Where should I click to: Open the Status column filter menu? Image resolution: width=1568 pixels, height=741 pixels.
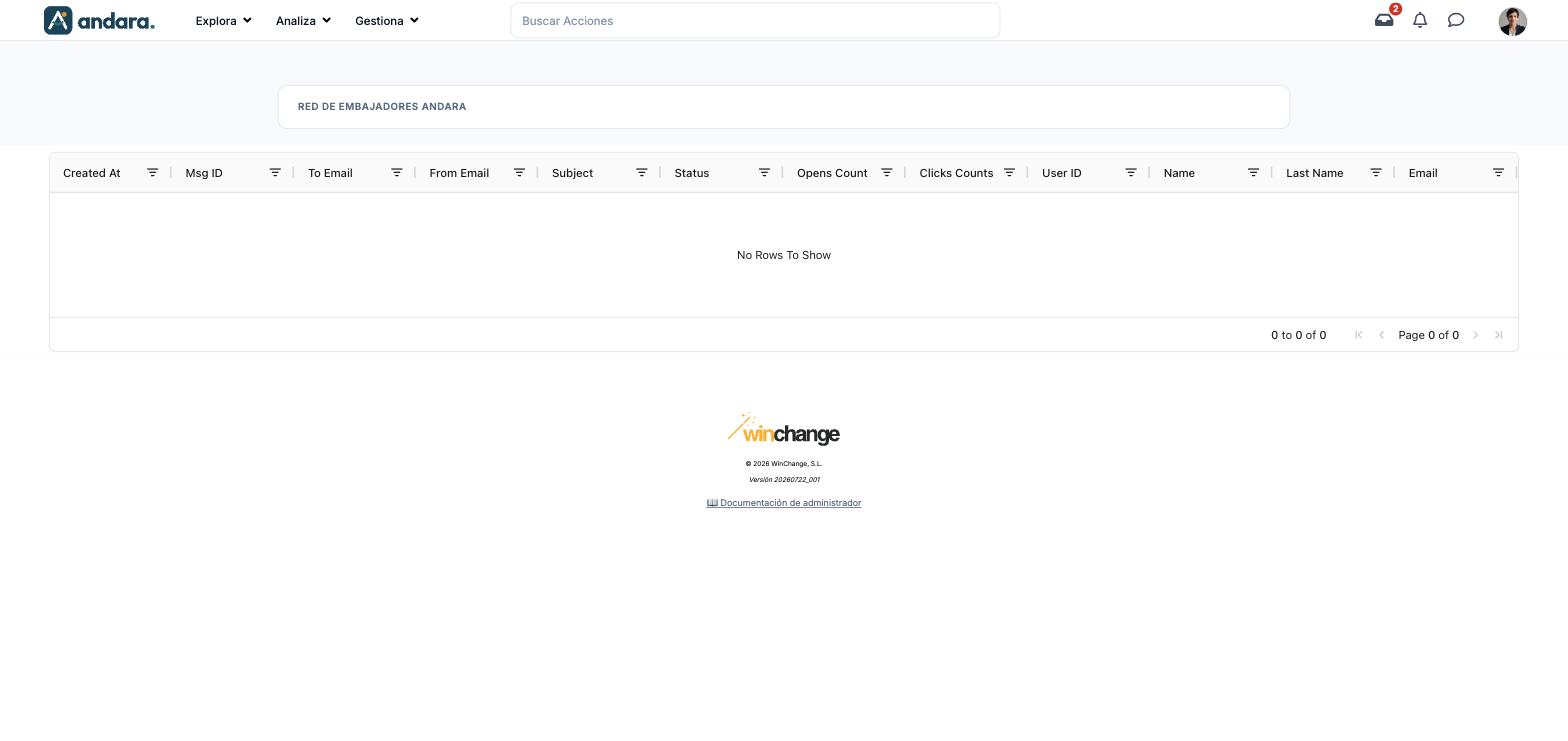tap(764, 173)
